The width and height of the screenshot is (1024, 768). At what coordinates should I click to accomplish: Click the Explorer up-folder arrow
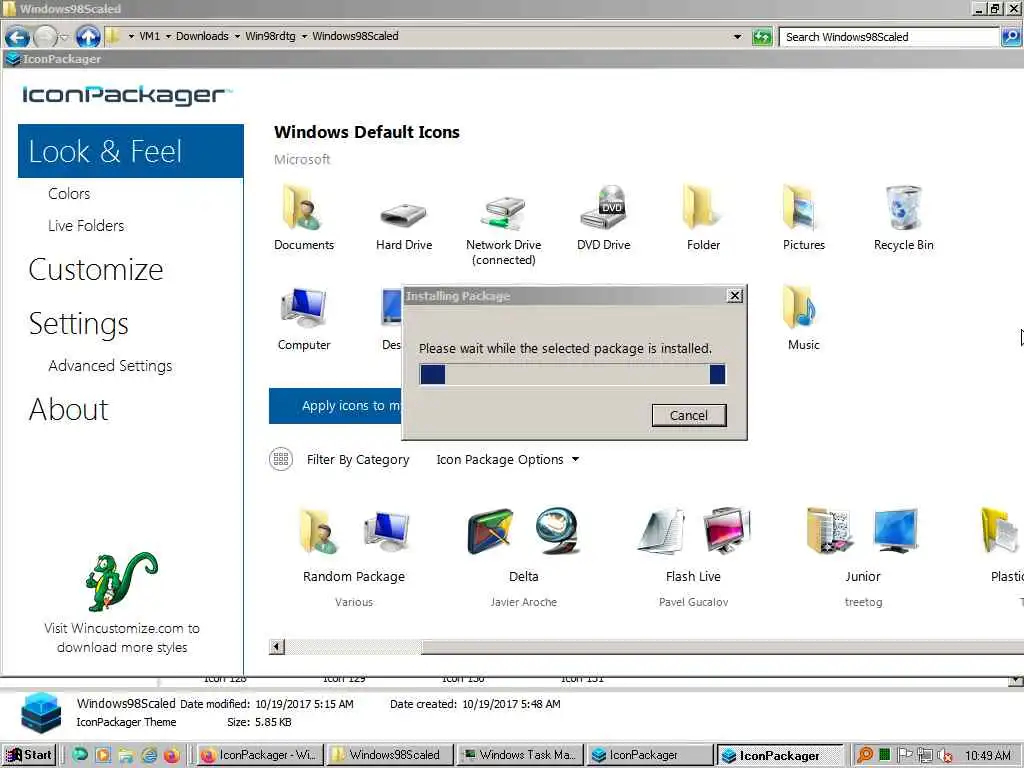(x=88, y=37)
